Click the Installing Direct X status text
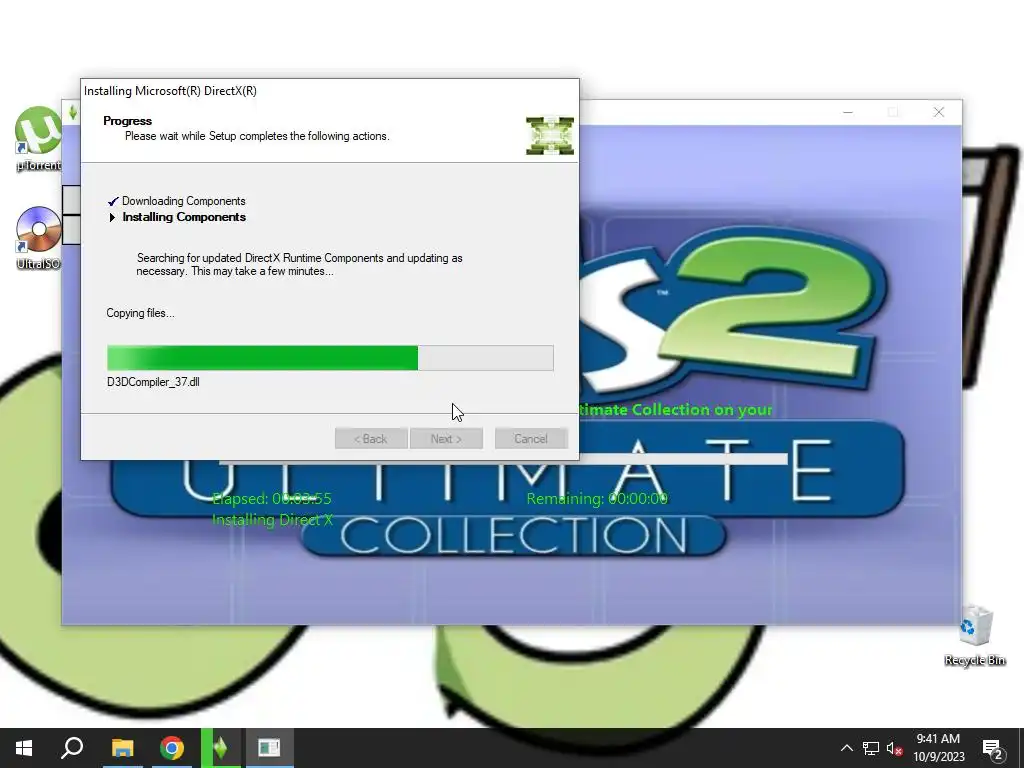Image resolution: width=1024 pixels, height=768 pixels. pyautogui.click(x=272, y=520)
